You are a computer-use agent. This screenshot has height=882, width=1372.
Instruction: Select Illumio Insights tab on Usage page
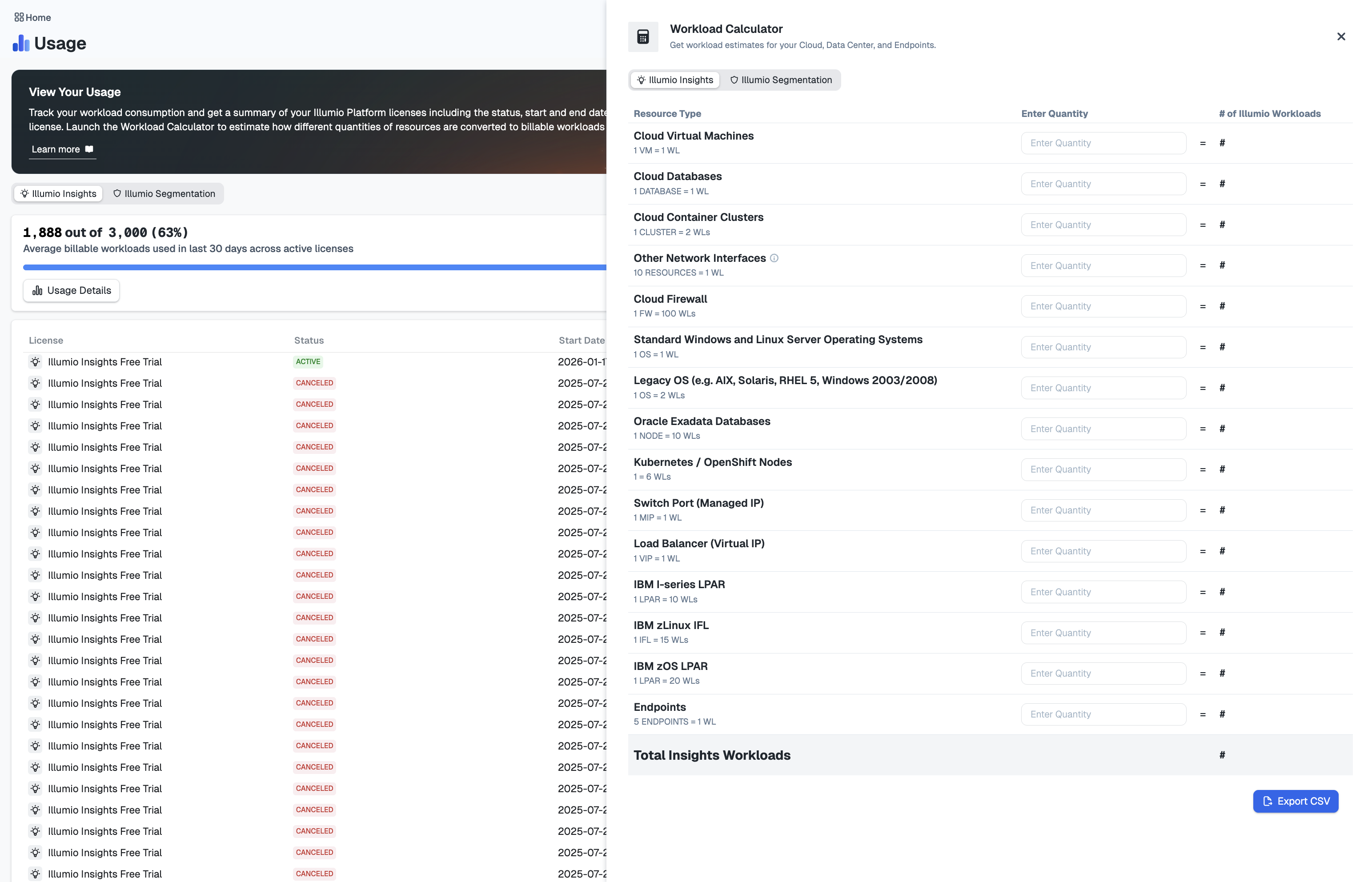(58, 193)
